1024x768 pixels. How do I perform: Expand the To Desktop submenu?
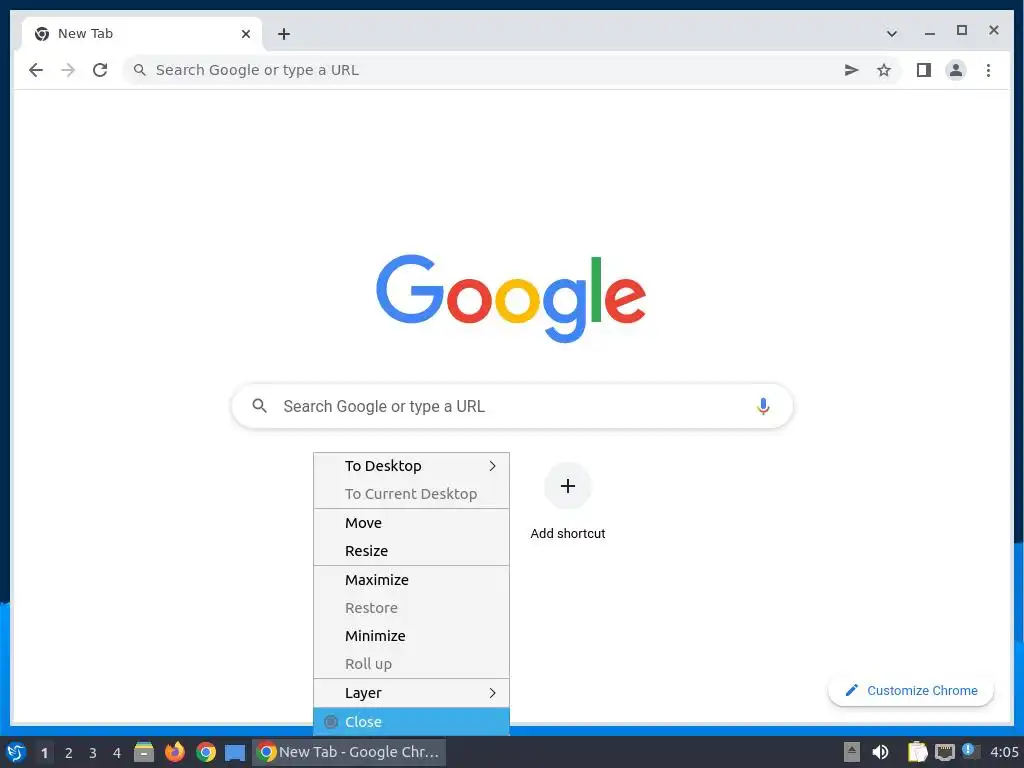[411, 466]
